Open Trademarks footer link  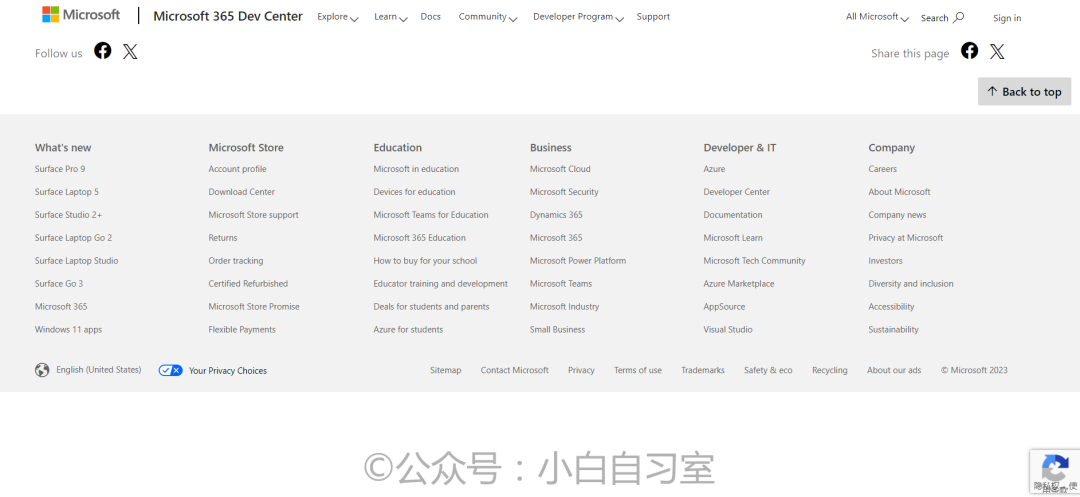[703, 370]
